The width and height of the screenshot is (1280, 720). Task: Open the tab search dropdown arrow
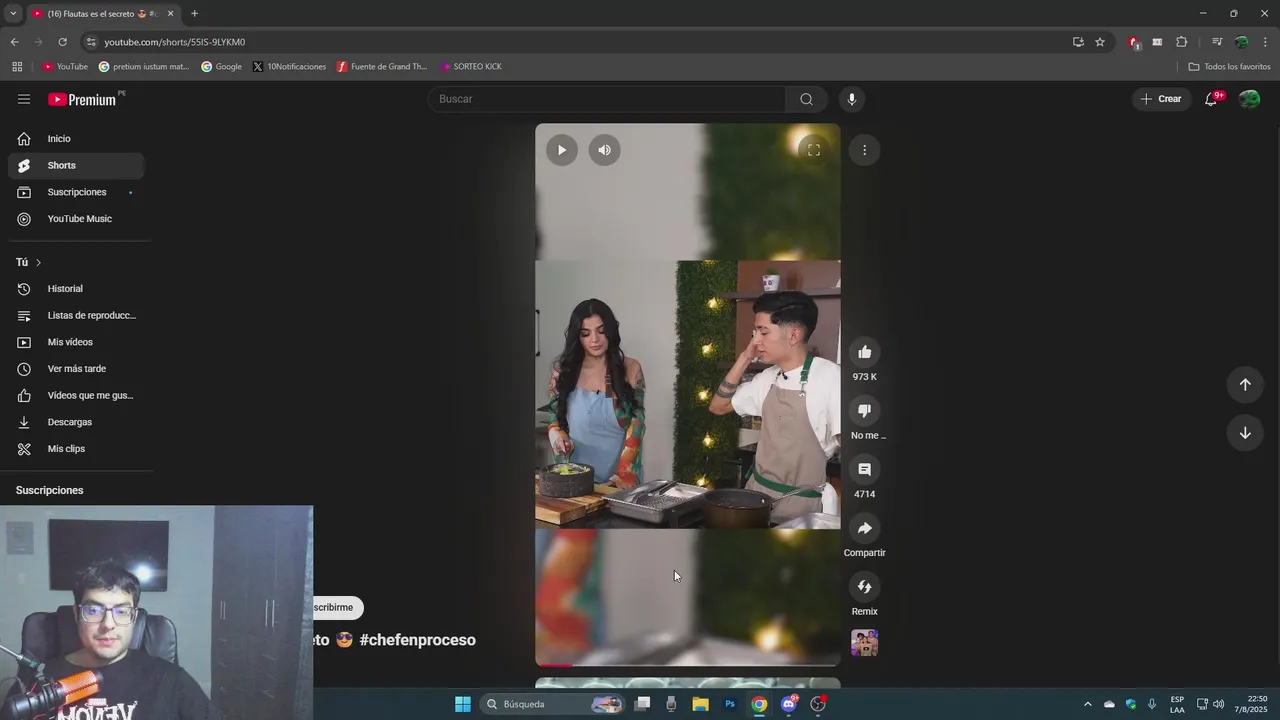[13, 13]
